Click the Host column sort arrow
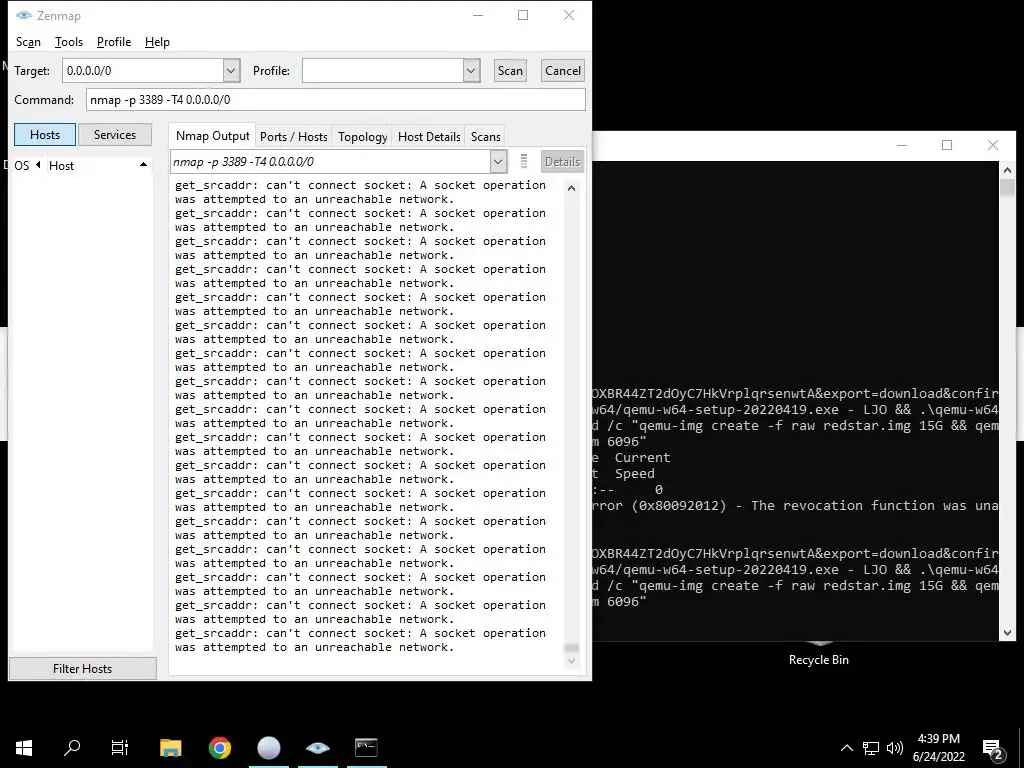Image resolution: width=1024 pixels, height=768 pixels. point(143,165)
